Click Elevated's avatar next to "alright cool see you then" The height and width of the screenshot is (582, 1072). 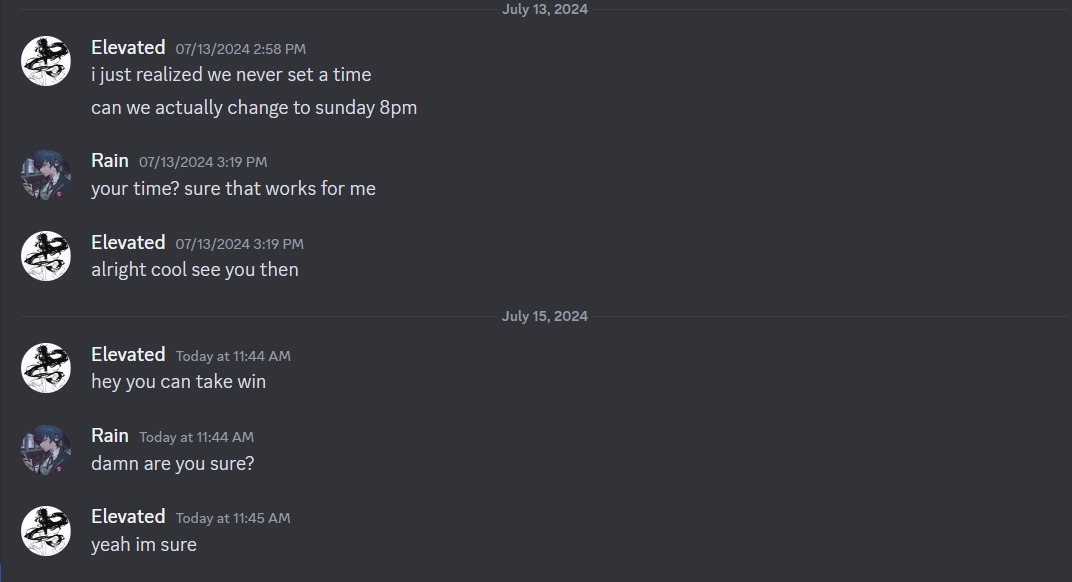(x=46, y=256)
